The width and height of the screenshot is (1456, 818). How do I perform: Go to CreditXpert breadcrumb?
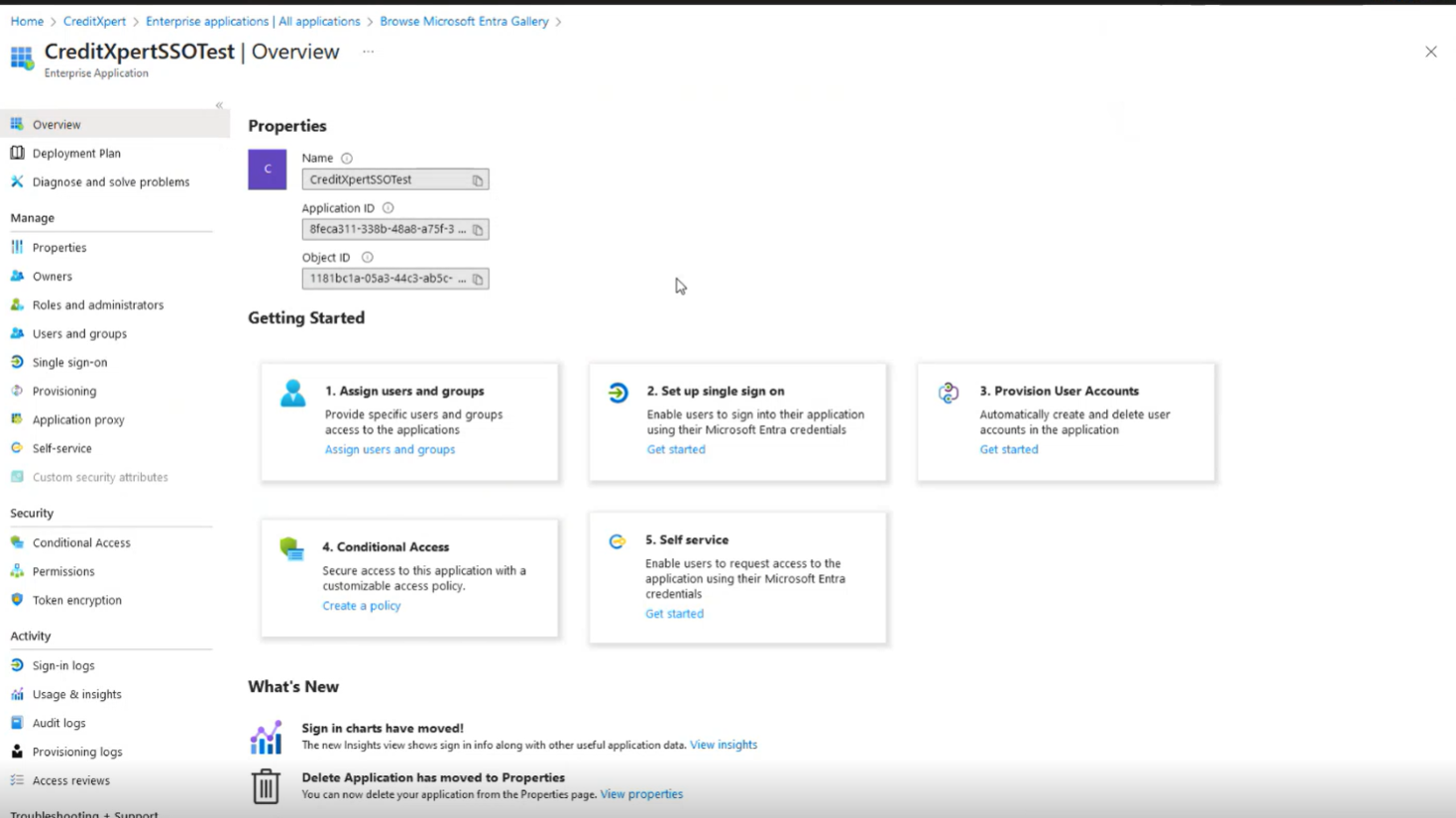coord(94,21)
